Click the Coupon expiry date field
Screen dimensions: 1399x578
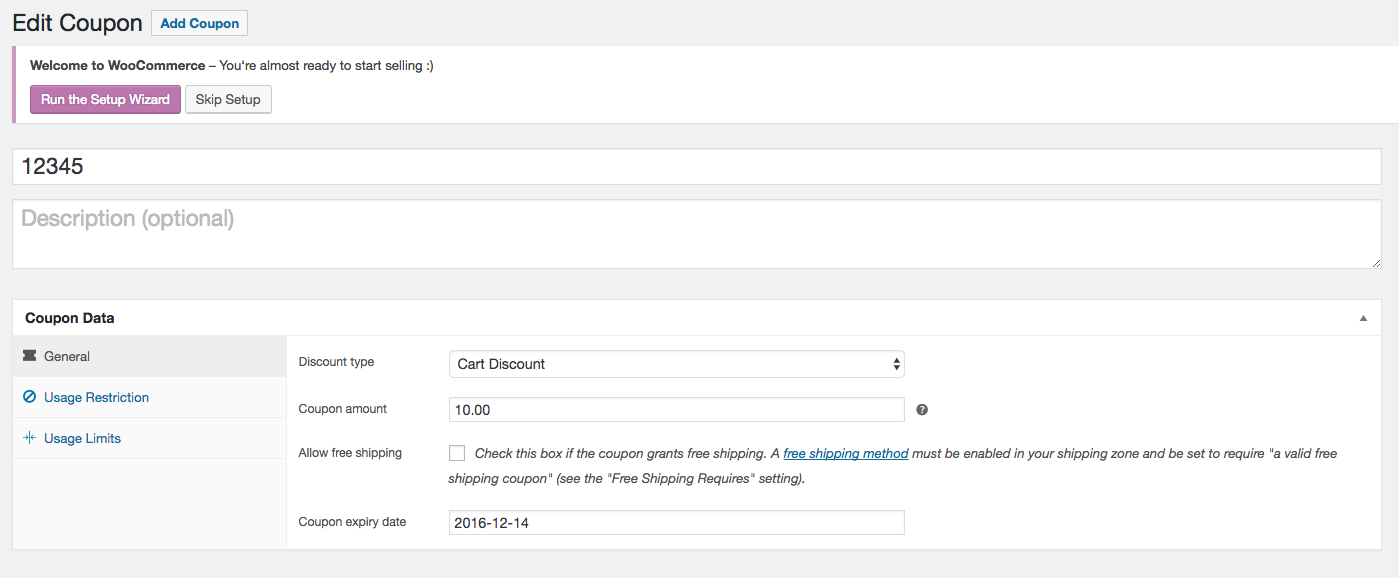pyautogui.click(x=676, y=522)
